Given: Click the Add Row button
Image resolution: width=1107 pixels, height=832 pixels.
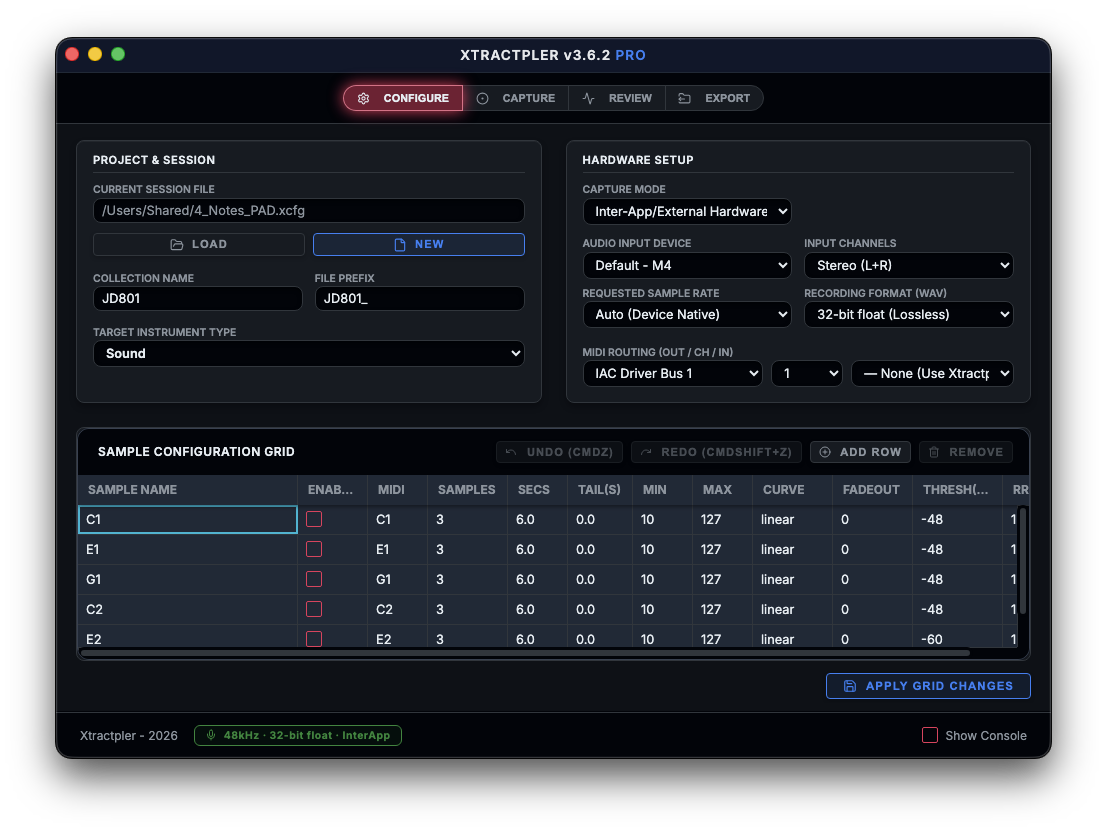Looking at the screenshot, I should pos(860,452).
